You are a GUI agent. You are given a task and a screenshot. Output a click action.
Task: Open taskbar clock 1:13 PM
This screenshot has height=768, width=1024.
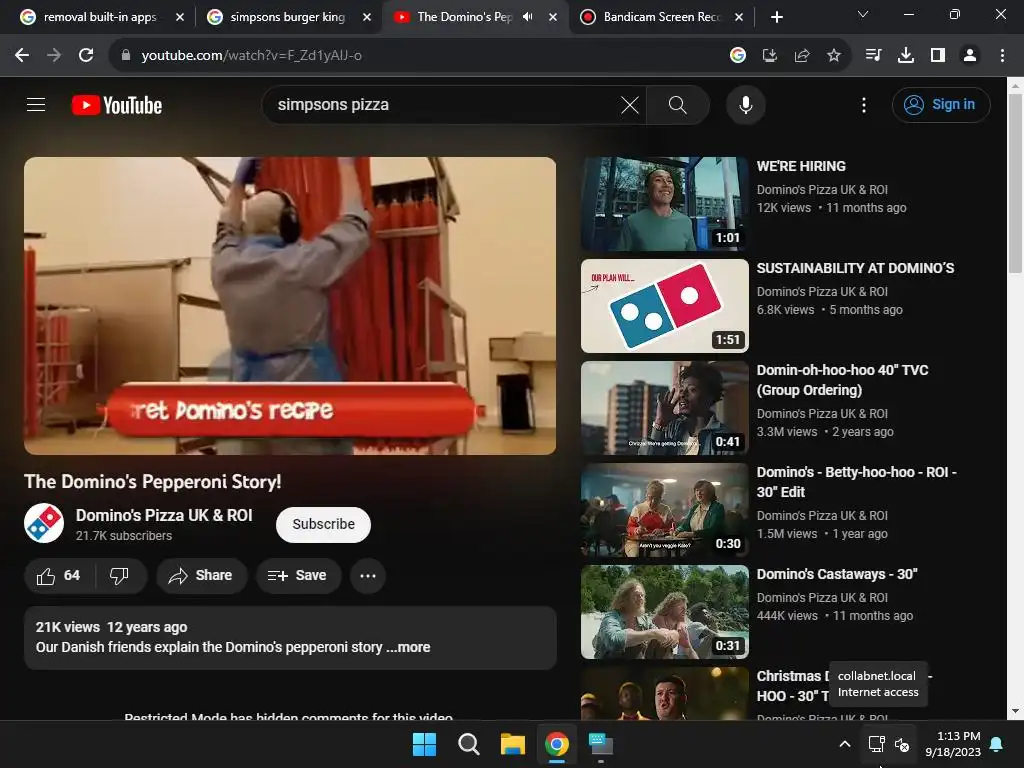953,744
